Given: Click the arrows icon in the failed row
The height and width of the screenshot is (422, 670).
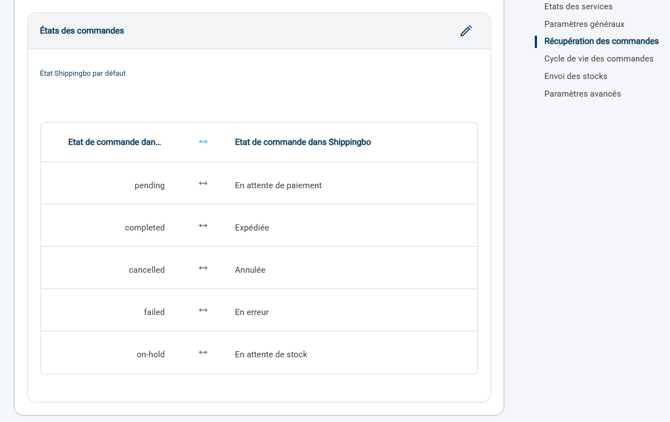Looking at the screenshot, I should pos(203,311).
